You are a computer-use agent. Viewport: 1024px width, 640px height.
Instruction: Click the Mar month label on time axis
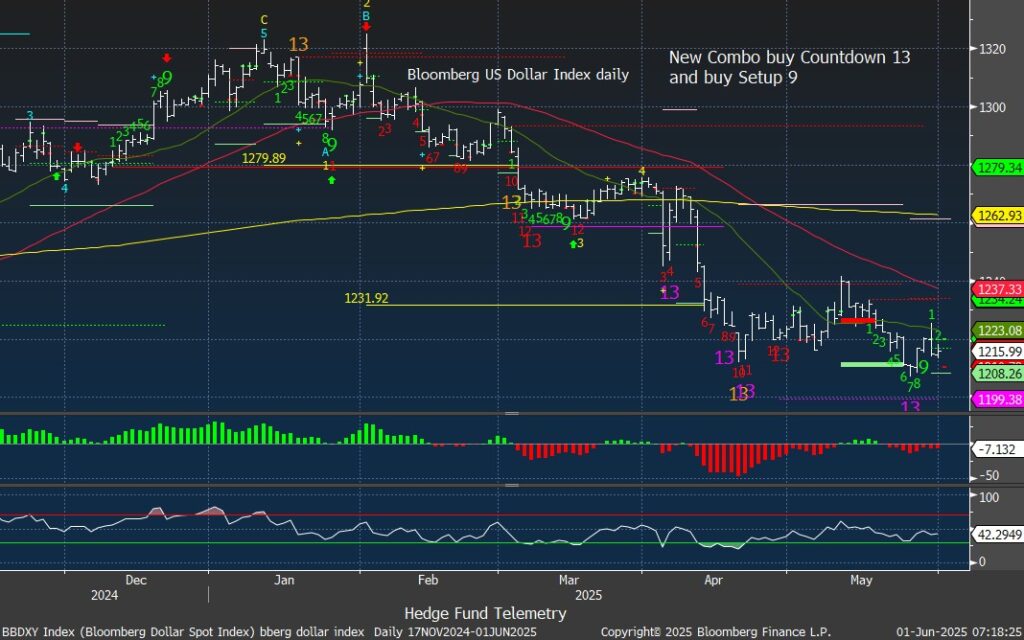569,580
